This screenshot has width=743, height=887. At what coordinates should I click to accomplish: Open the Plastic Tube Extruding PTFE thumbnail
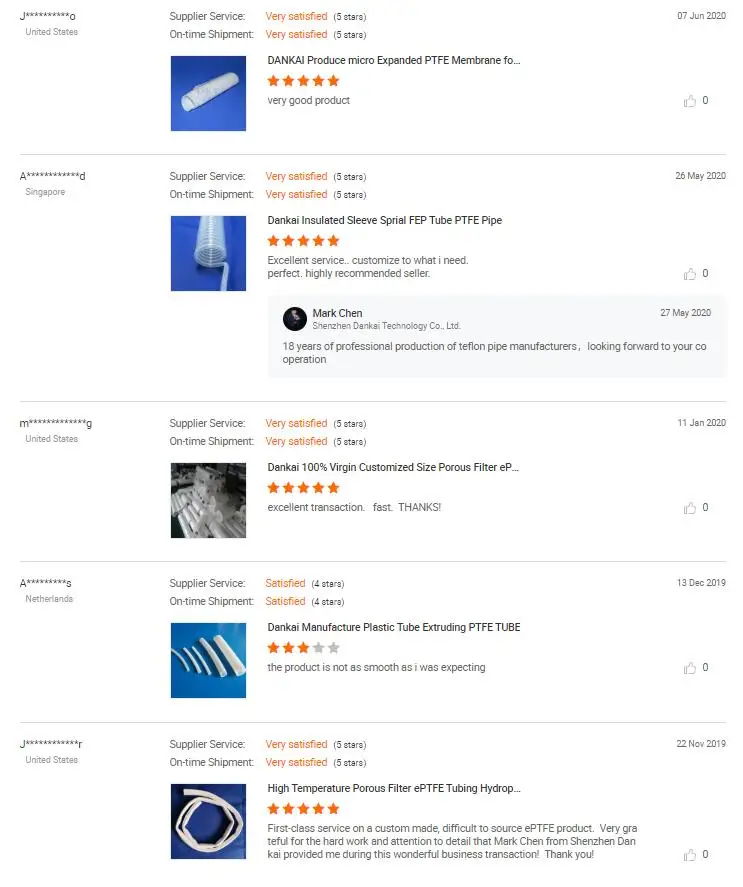tap(208, 660)
